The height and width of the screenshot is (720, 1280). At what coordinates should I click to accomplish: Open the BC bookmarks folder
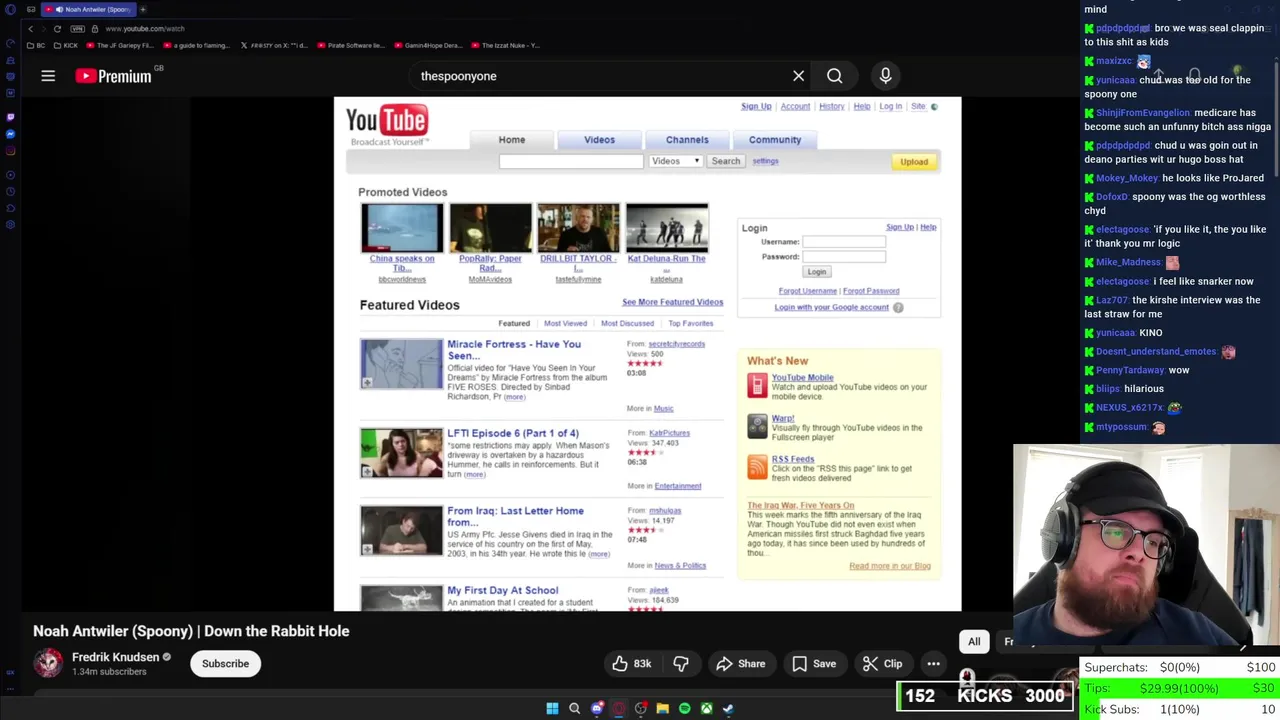pos(36,45)
